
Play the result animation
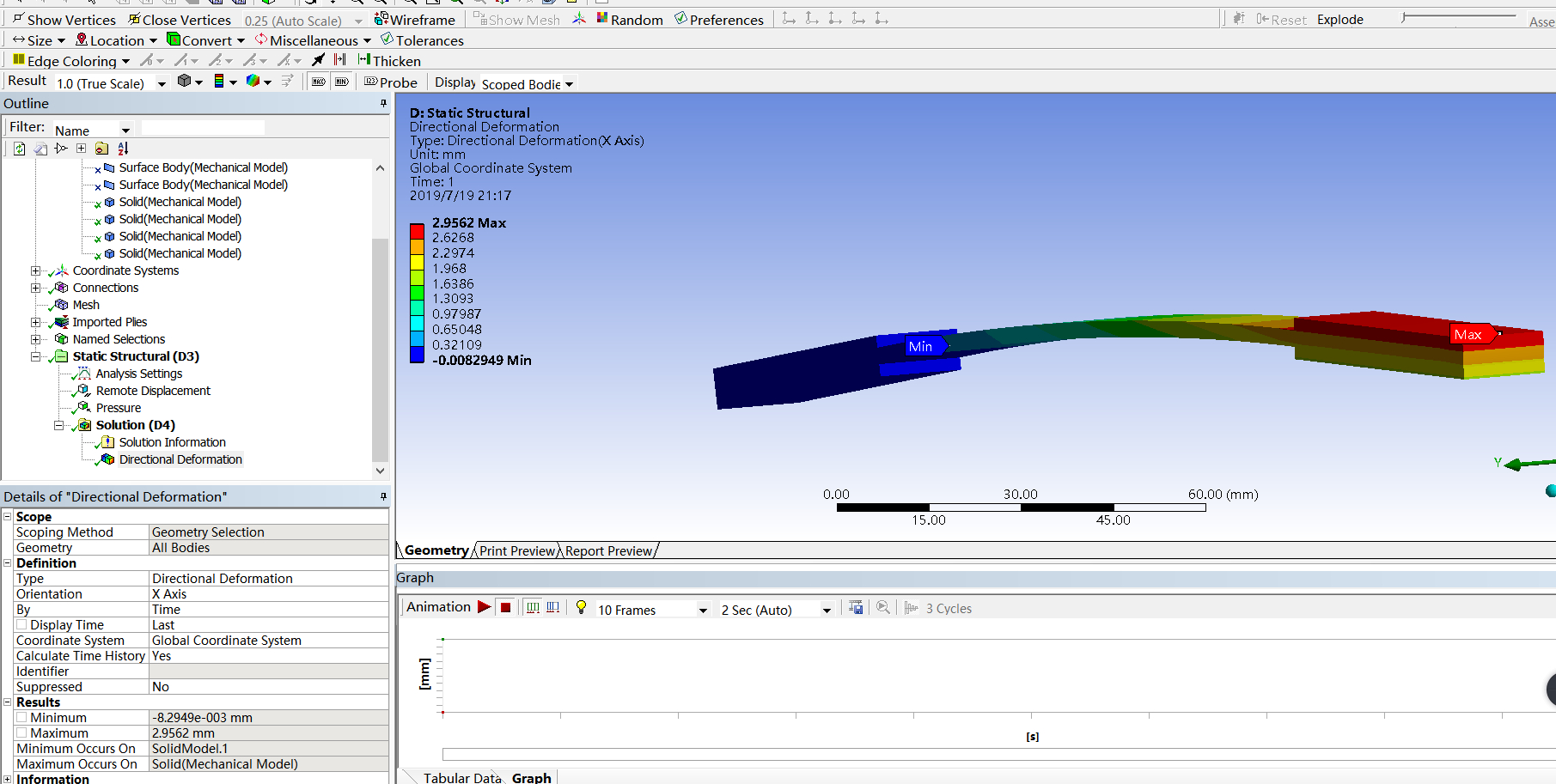pos(485,607)
